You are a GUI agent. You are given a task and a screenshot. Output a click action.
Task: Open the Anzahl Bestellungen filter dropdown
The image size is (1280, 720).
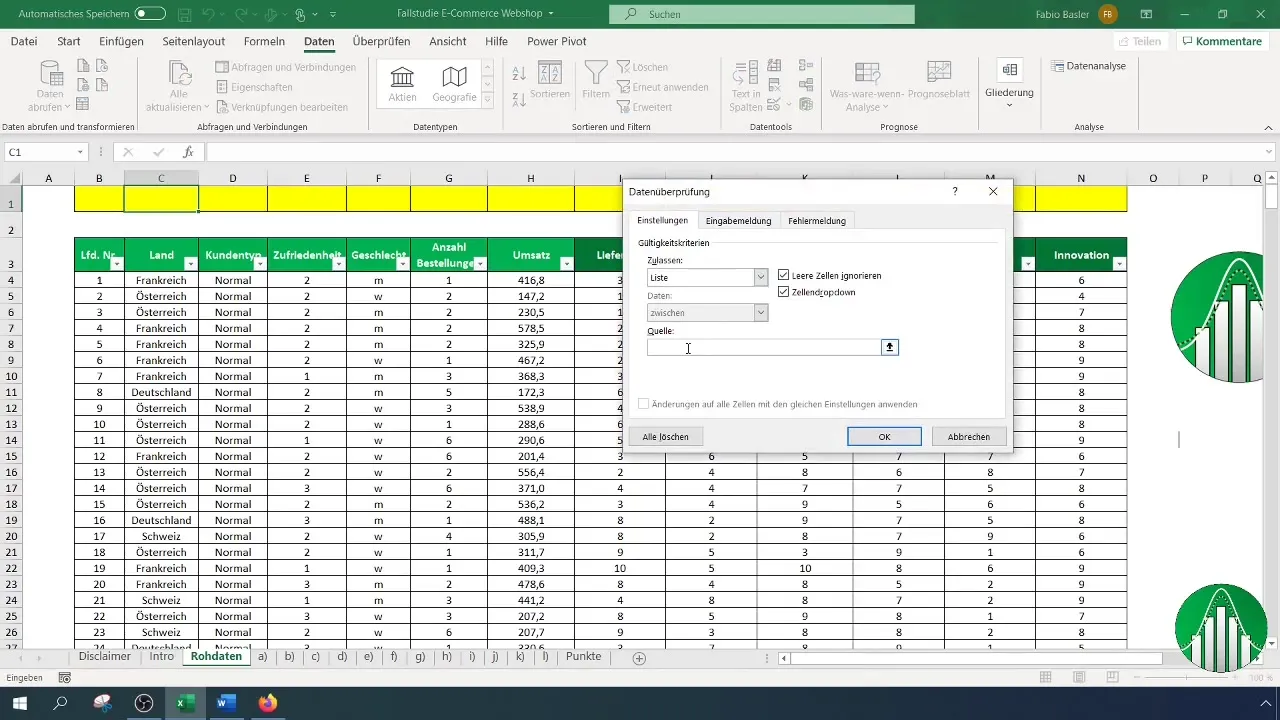pyautogui.click(x=480, y=264)
